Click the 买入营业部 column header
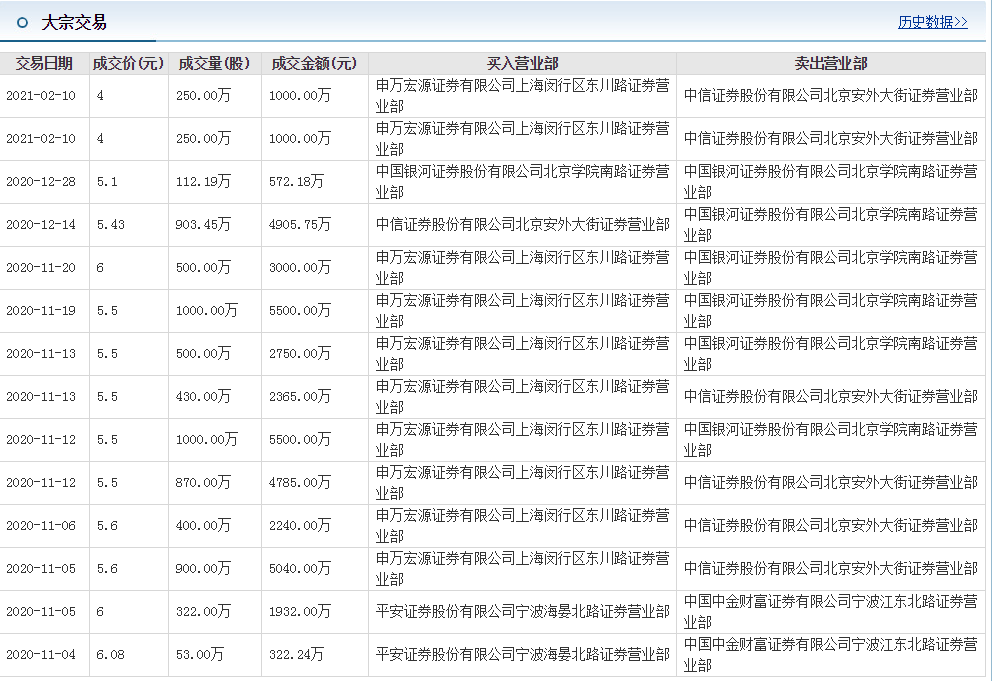The height and width of the screenshot is (681, 992). pyautogui.click(x=523, y=63)
